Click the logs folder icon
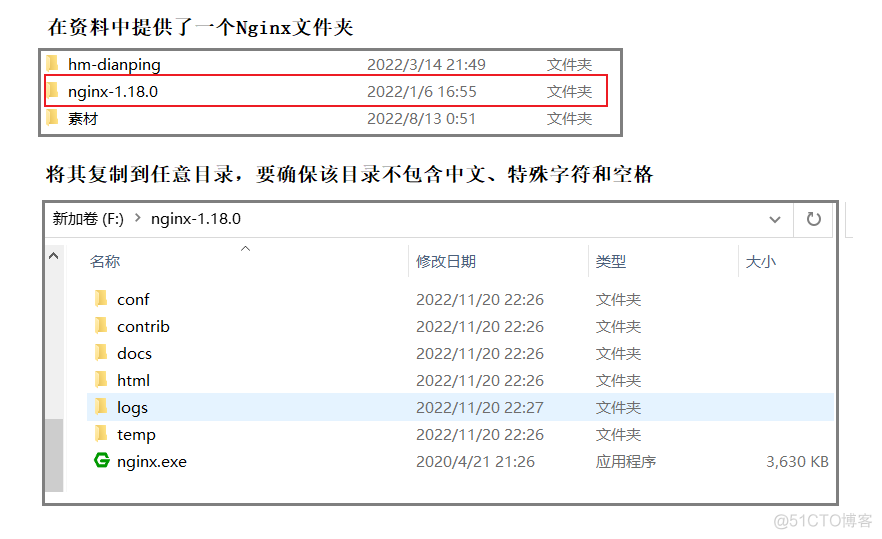882x539 pixels. pos(101,407)
